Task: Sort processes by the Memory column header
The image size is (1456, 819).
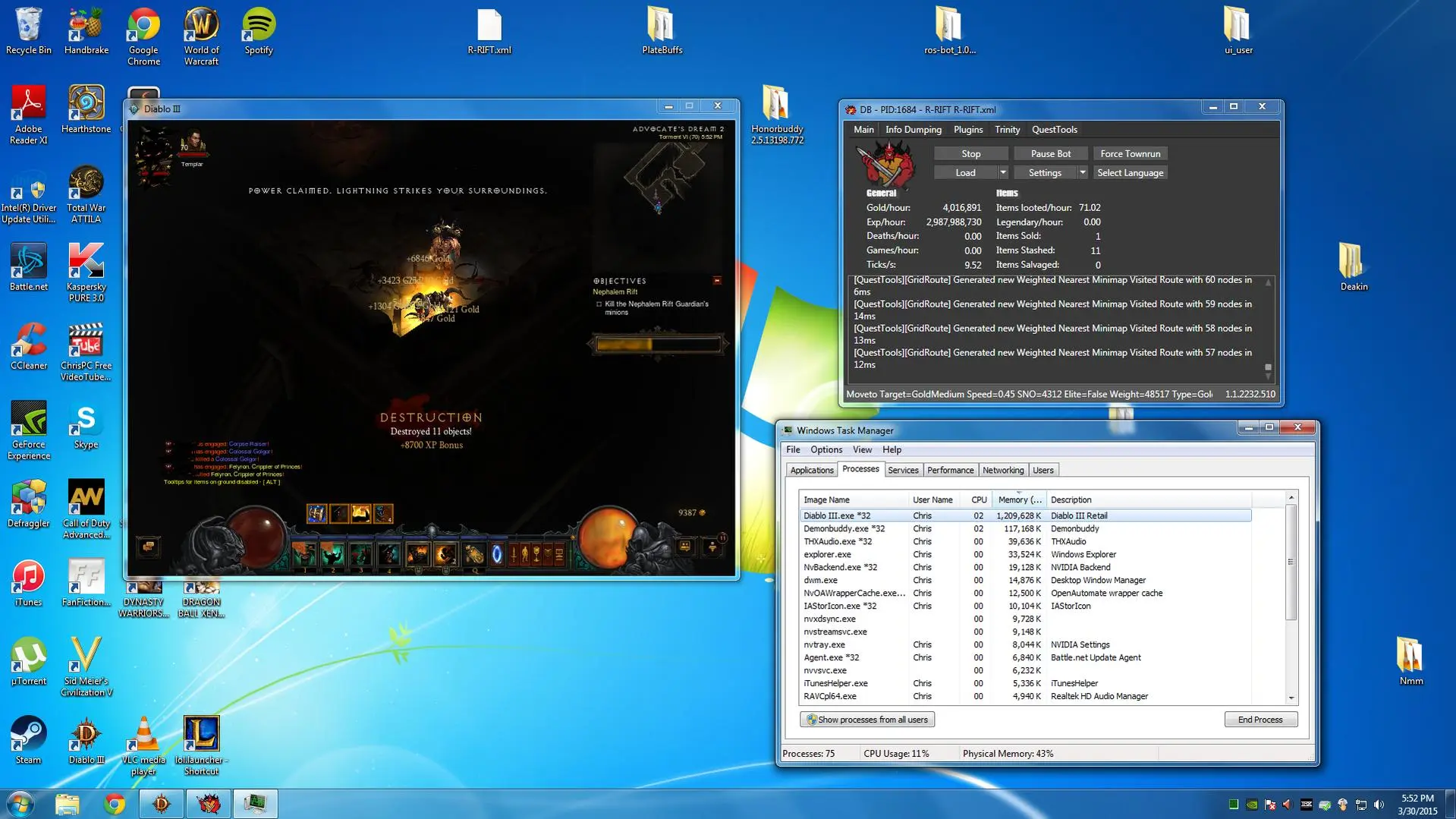Action: tap(1019, 499)
